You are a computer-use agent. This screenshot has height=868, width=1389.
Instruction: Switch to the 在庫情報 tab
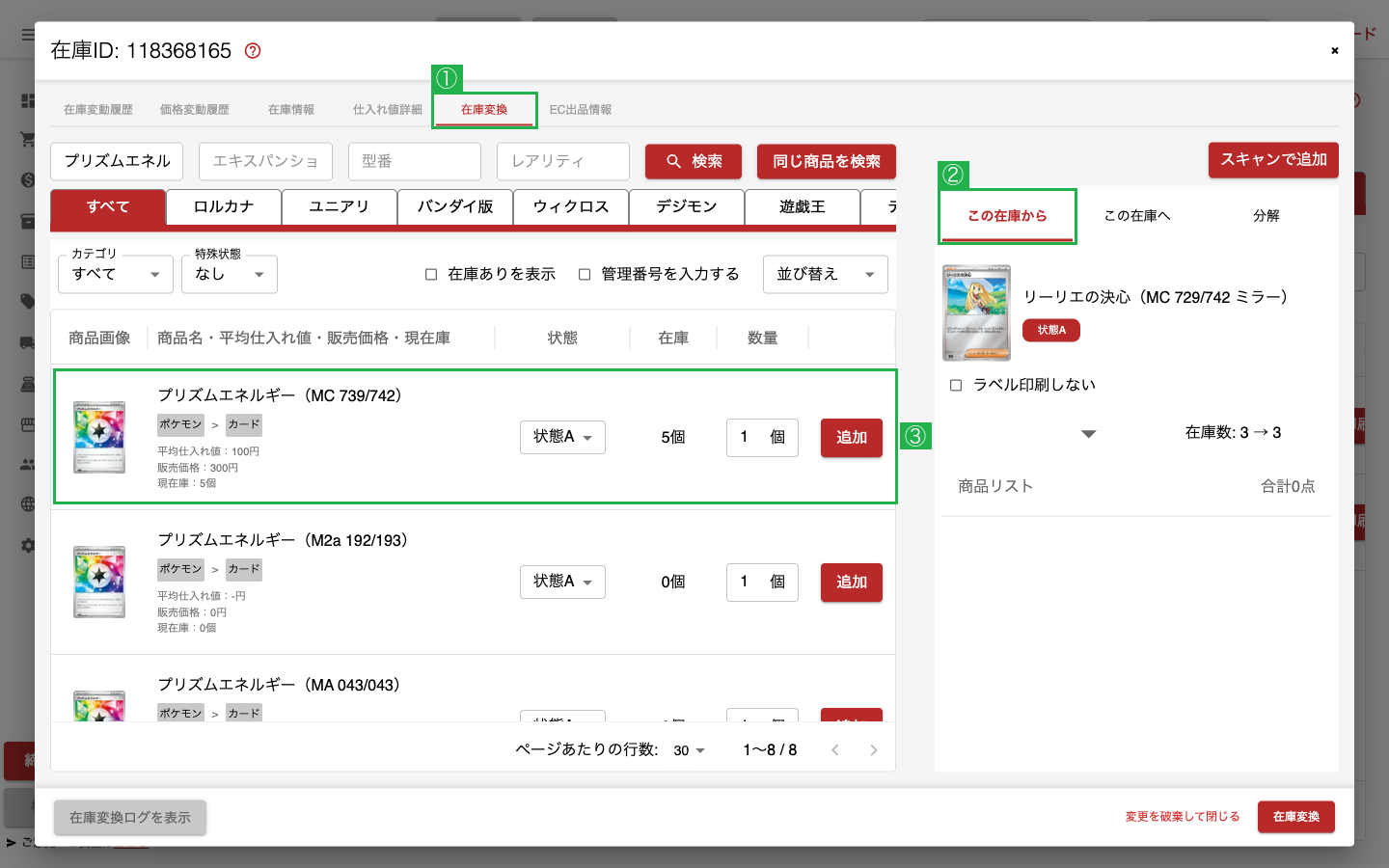coord(291,110)
